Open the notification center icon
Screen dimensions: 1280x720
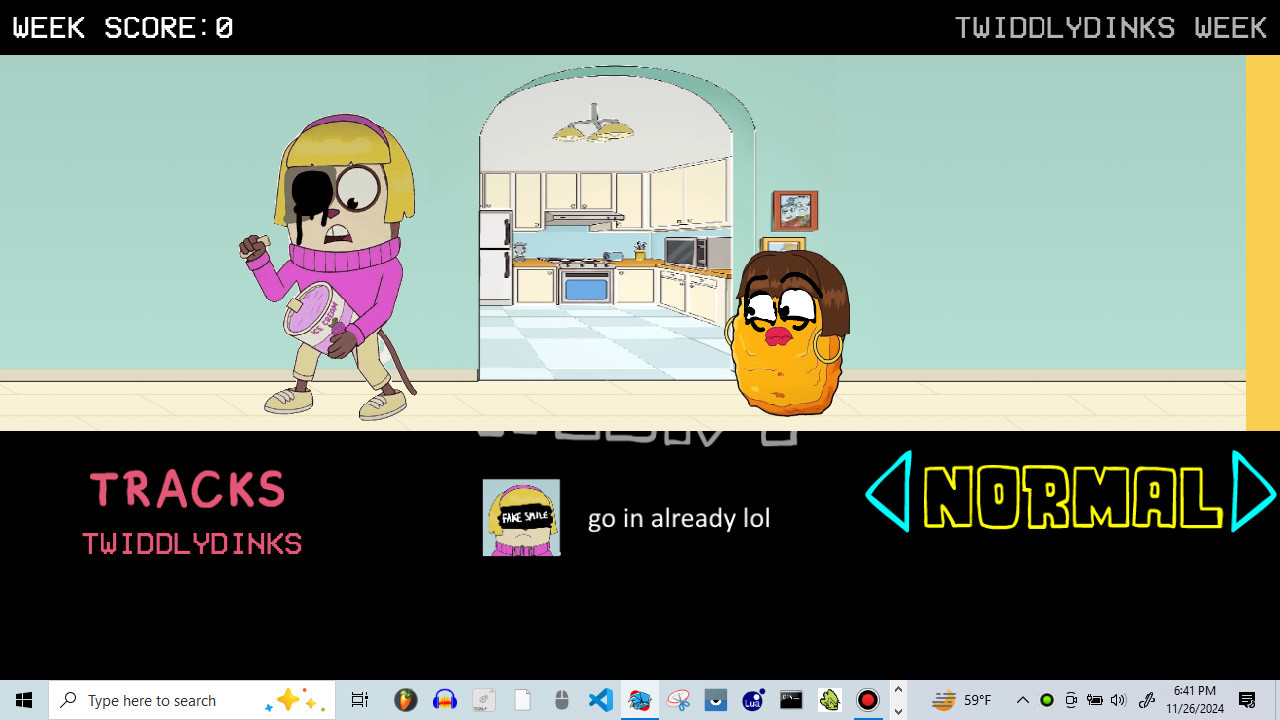point(1247,700)
